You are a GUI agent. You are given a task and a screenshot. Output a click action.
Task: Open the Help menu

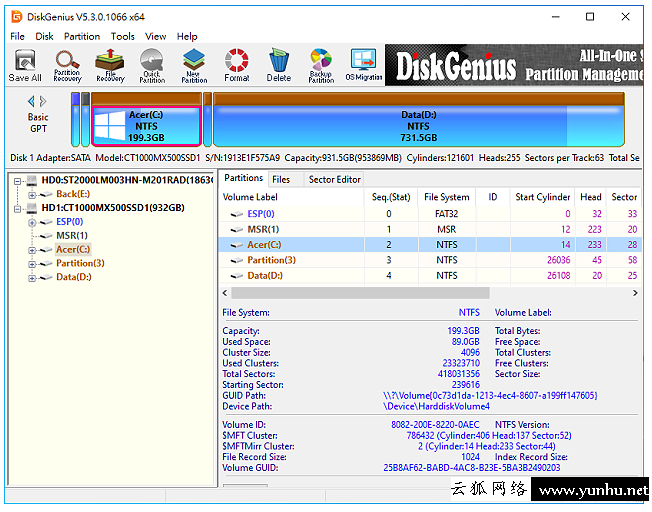click(x=187, y=37)
